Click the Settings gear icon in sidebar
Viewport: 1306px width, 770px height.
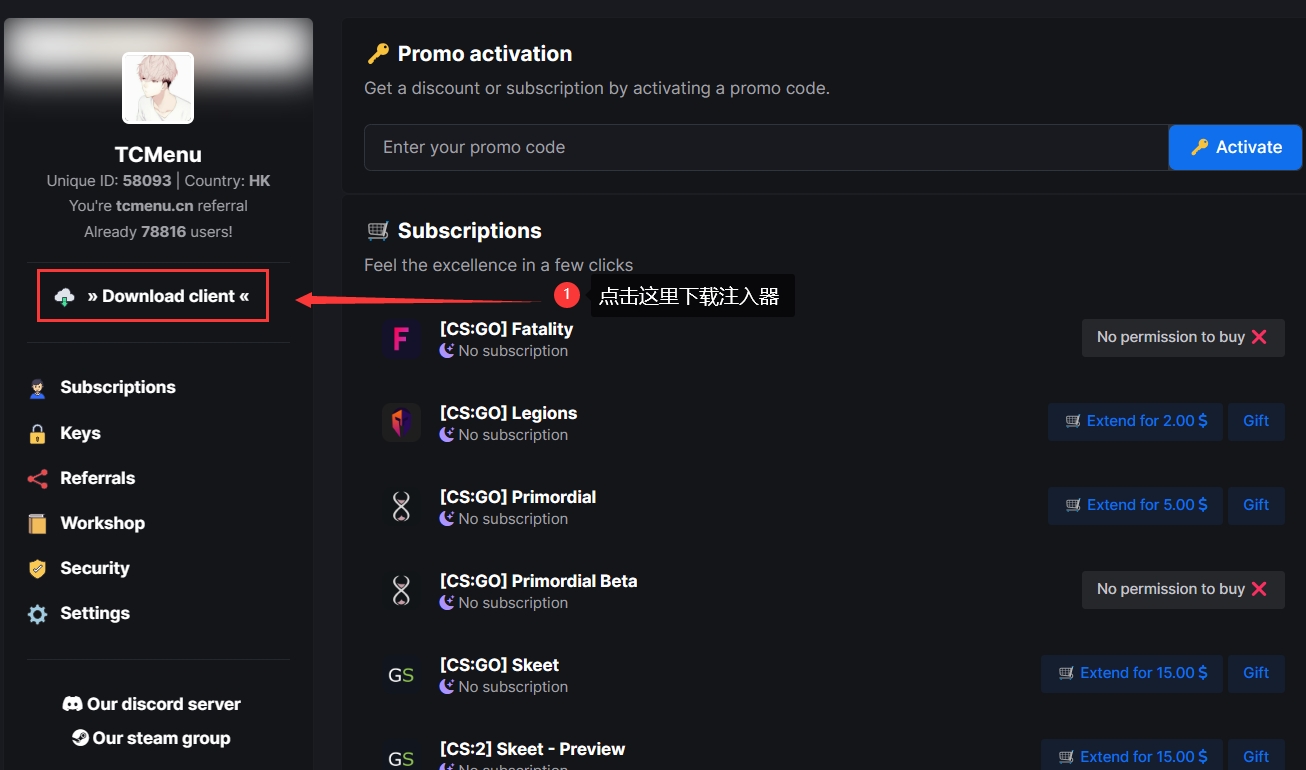[38, 614]
